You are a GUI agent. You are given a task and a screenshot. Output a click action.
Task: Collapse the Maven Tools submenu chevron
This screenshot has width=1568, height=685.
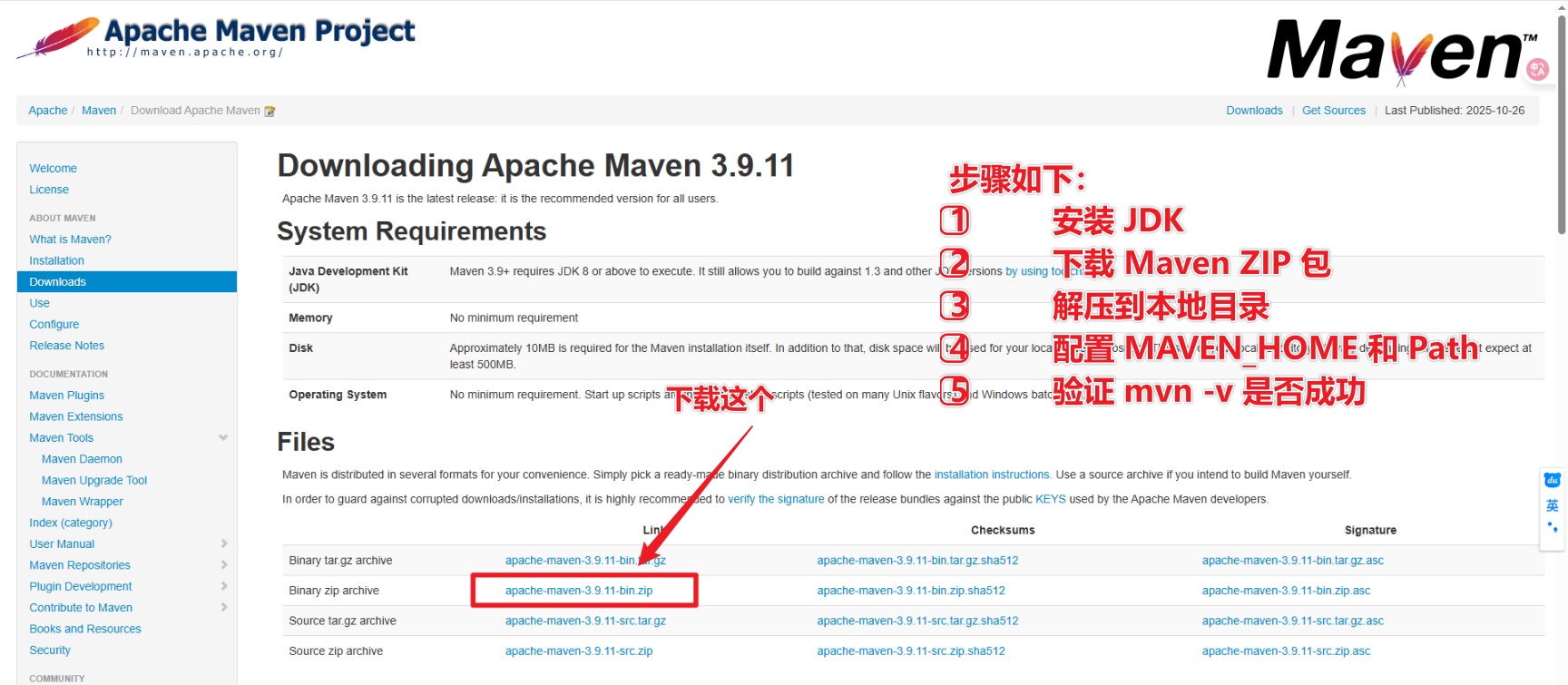(x=223, y=438)
